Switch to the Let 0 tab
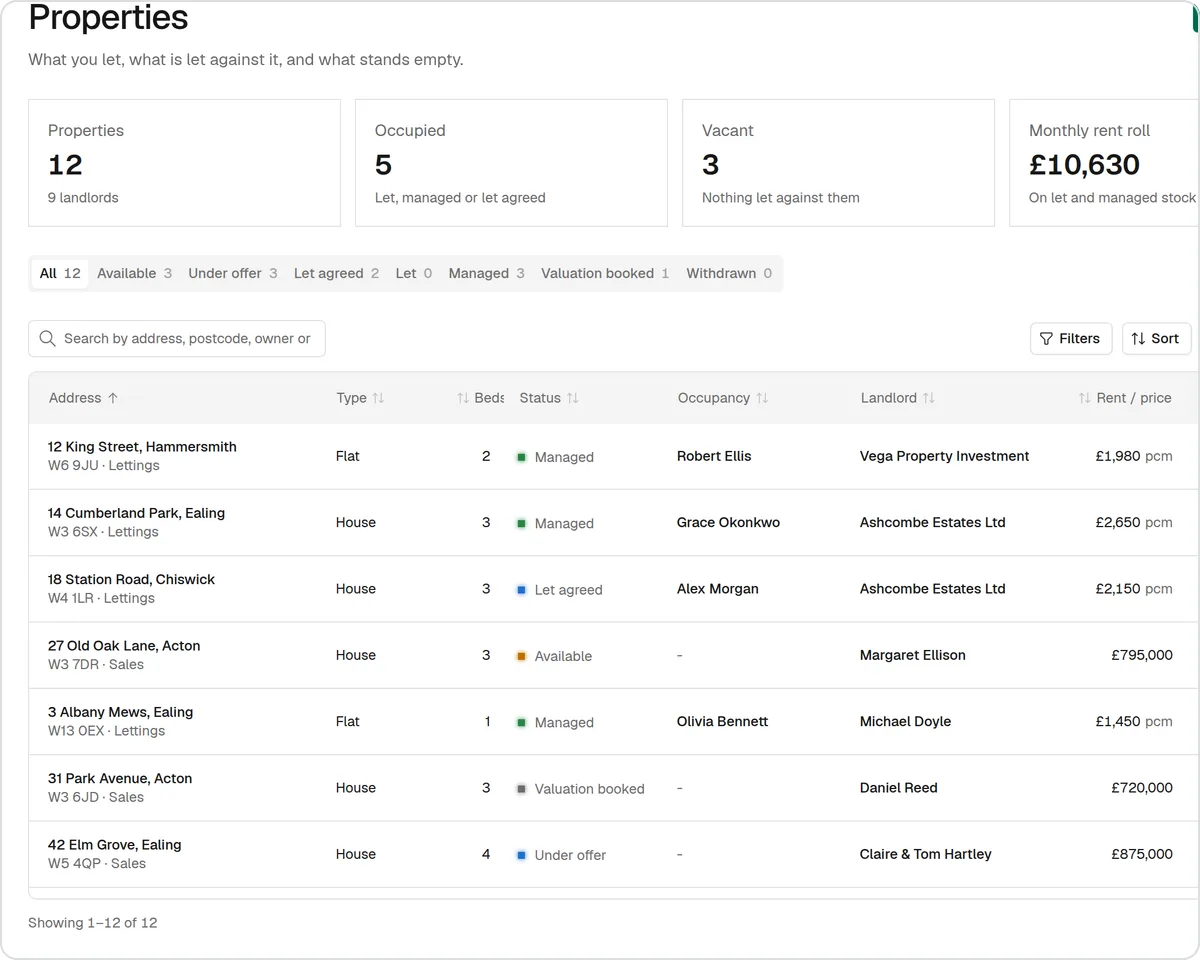The width and height of the screenshot is (1200, 960). click(x=414, y=273)
